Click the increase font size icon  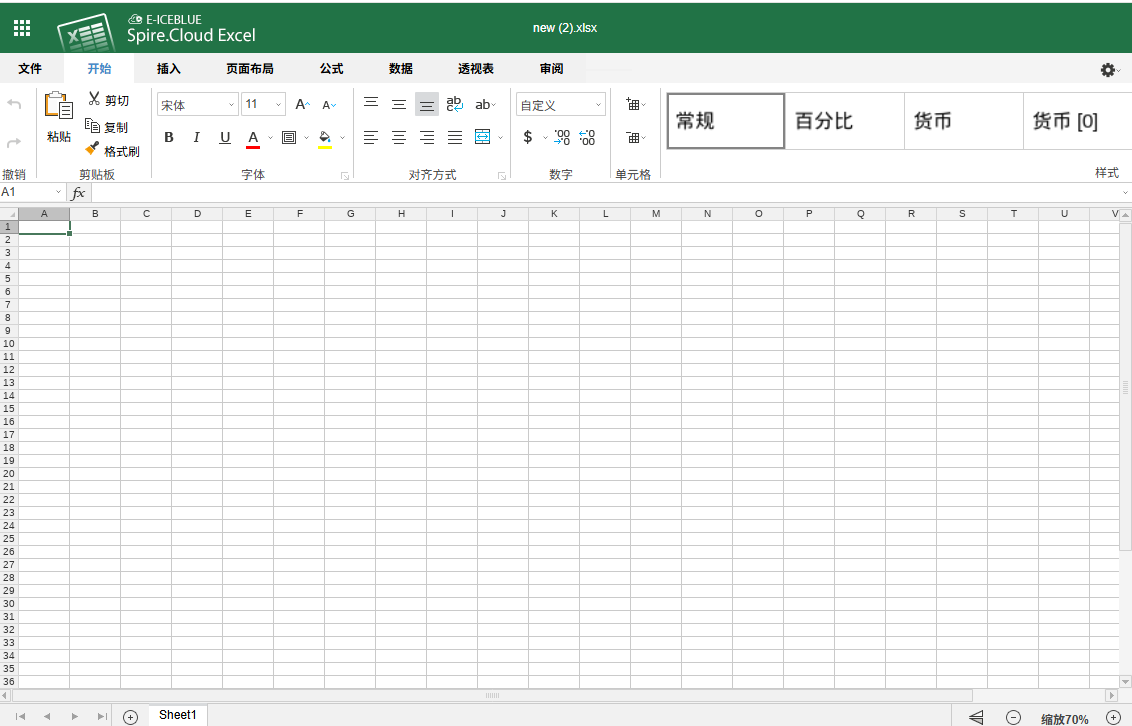[x=302, y=104]
